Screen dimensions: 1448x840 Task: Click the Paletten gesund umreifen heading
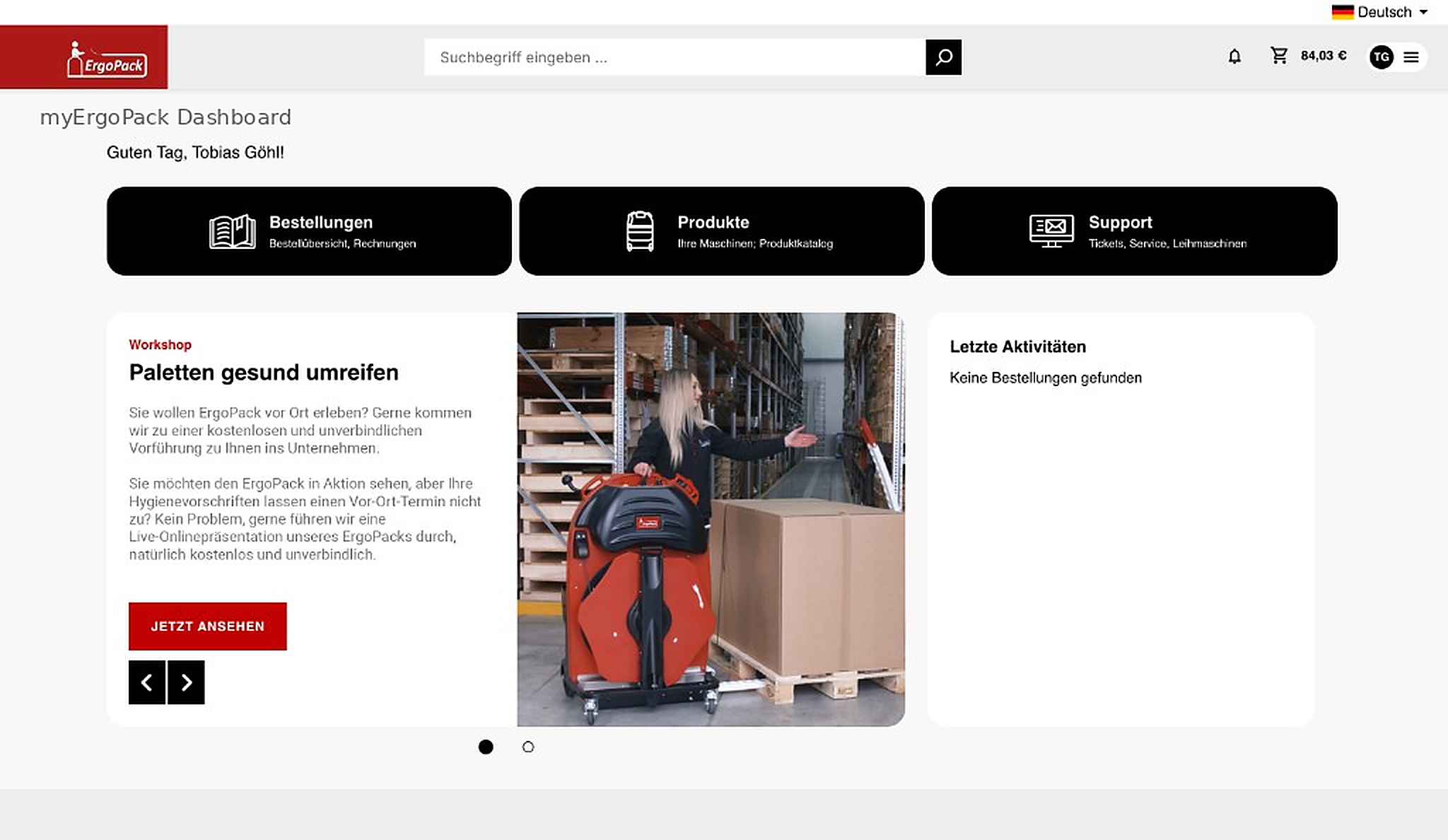tap(264, 373)
